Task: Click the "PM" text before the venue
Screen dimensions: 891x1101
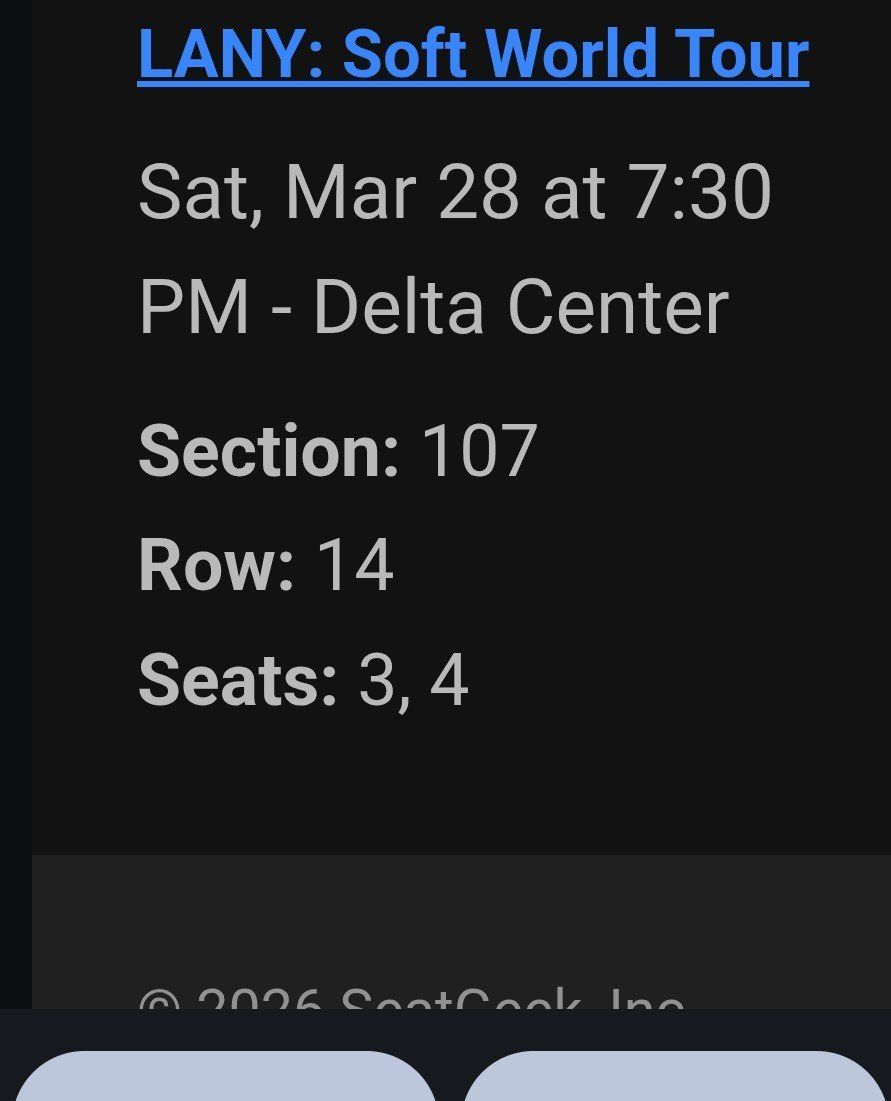Action: pos(193,308)
